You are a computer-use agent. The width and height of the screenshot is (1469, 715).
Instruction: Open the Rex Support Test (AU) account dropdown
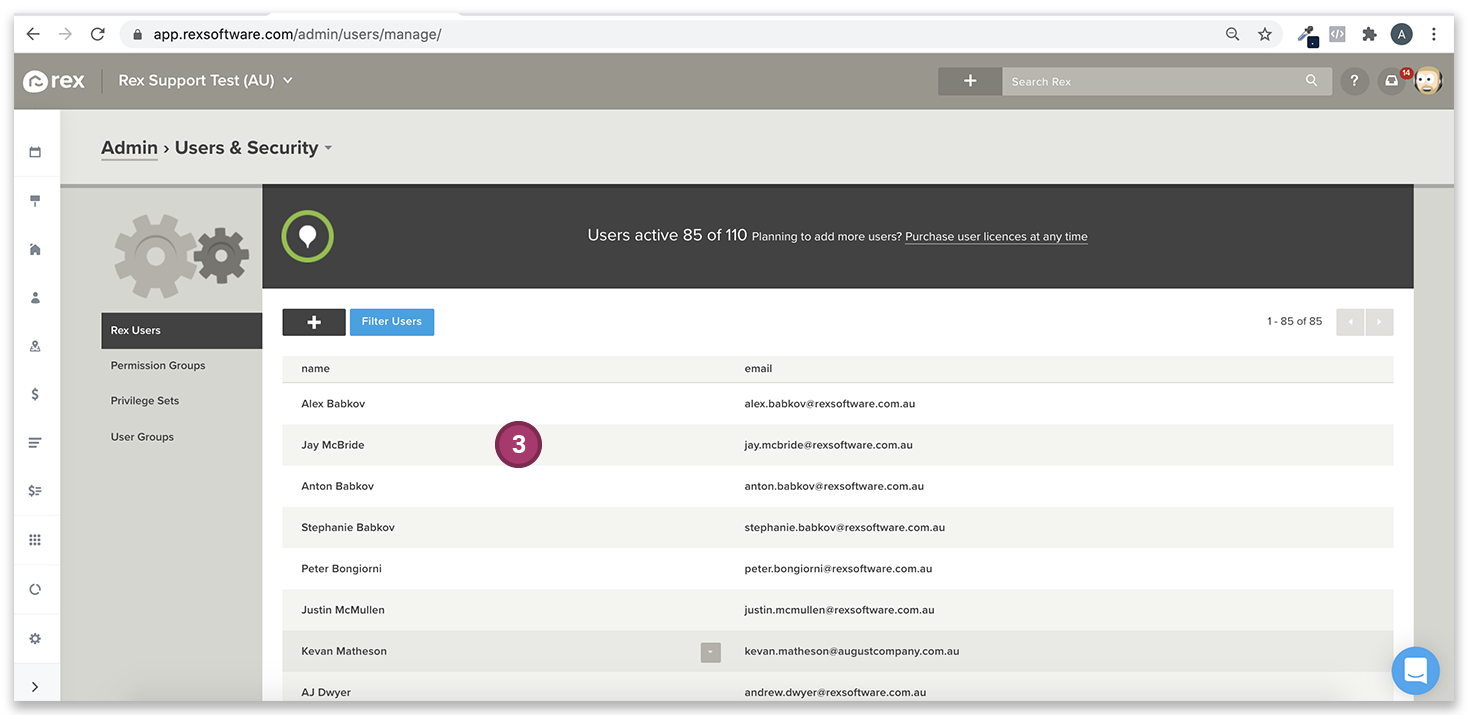click(205, 80)
